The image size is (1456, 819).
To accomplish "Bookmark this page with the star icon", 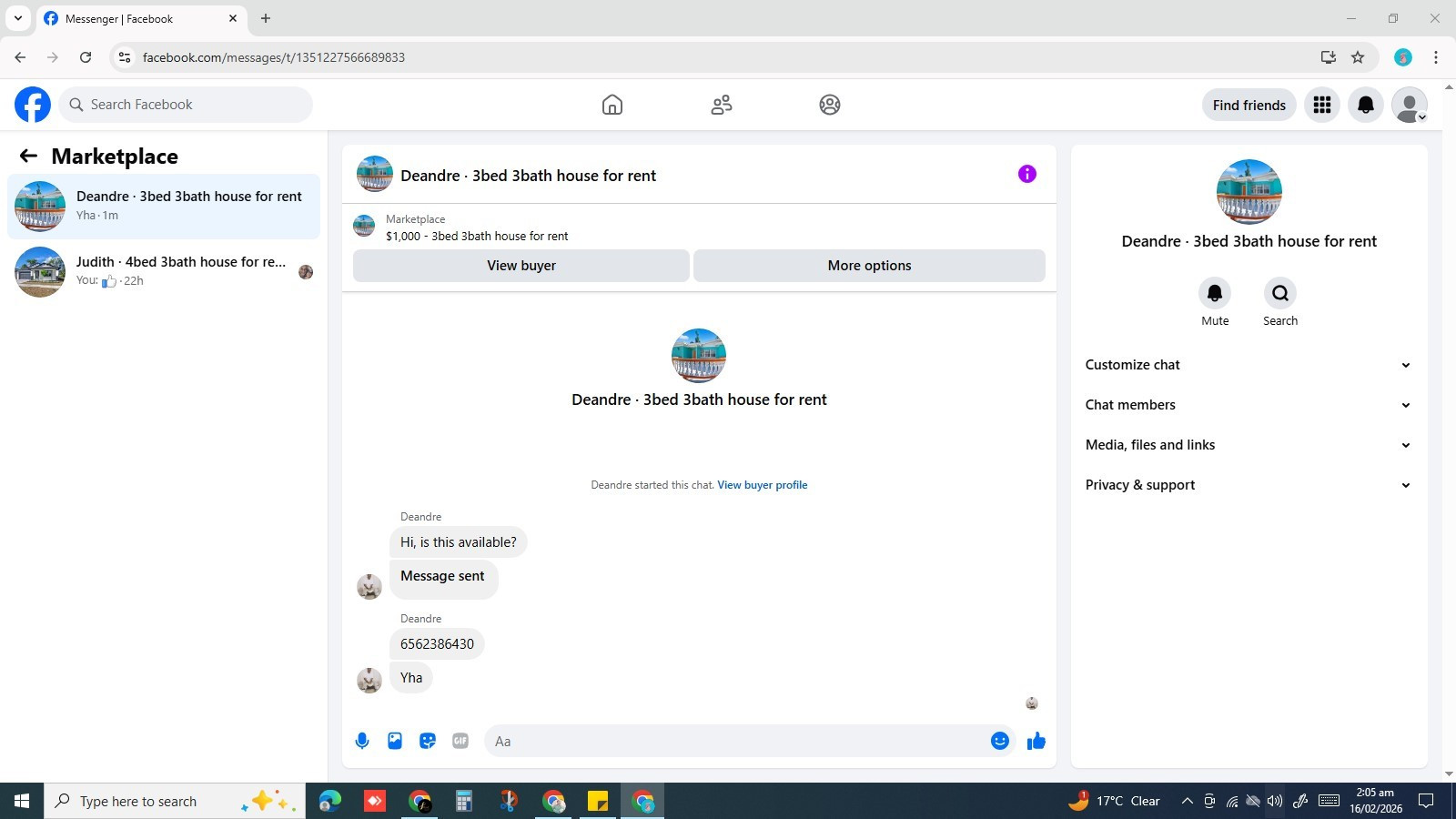I will pyautogui.click(x=1358, y=57).
